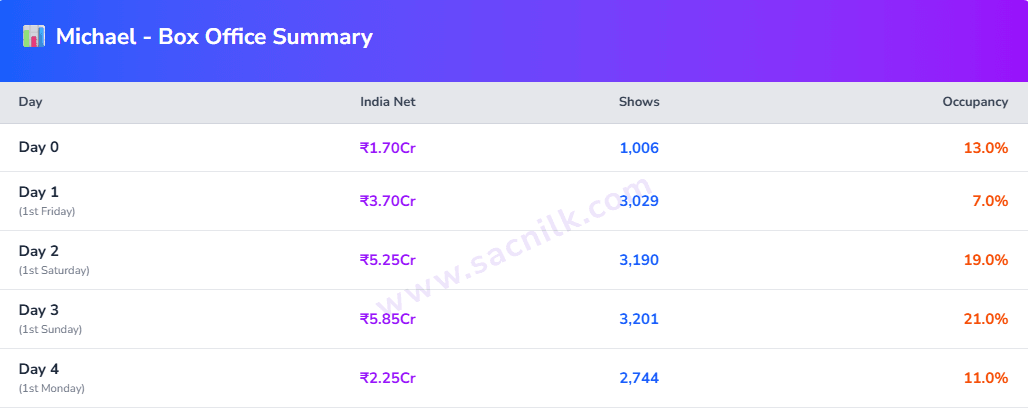The image size is (1028, 408).
Task: Select the Day 1 row label
Action: pos(39,192)
